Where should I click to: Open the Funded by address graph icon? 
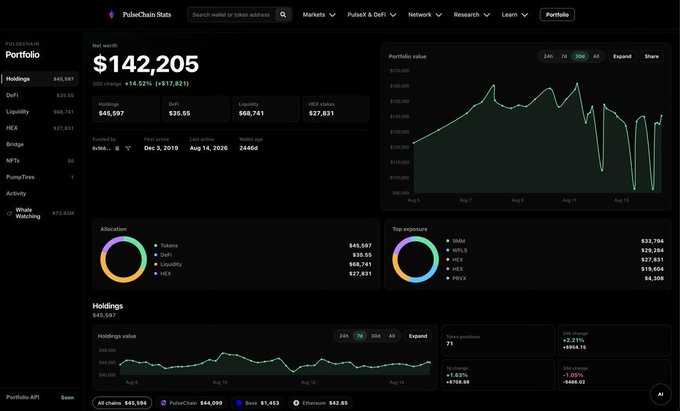(128, 148)
